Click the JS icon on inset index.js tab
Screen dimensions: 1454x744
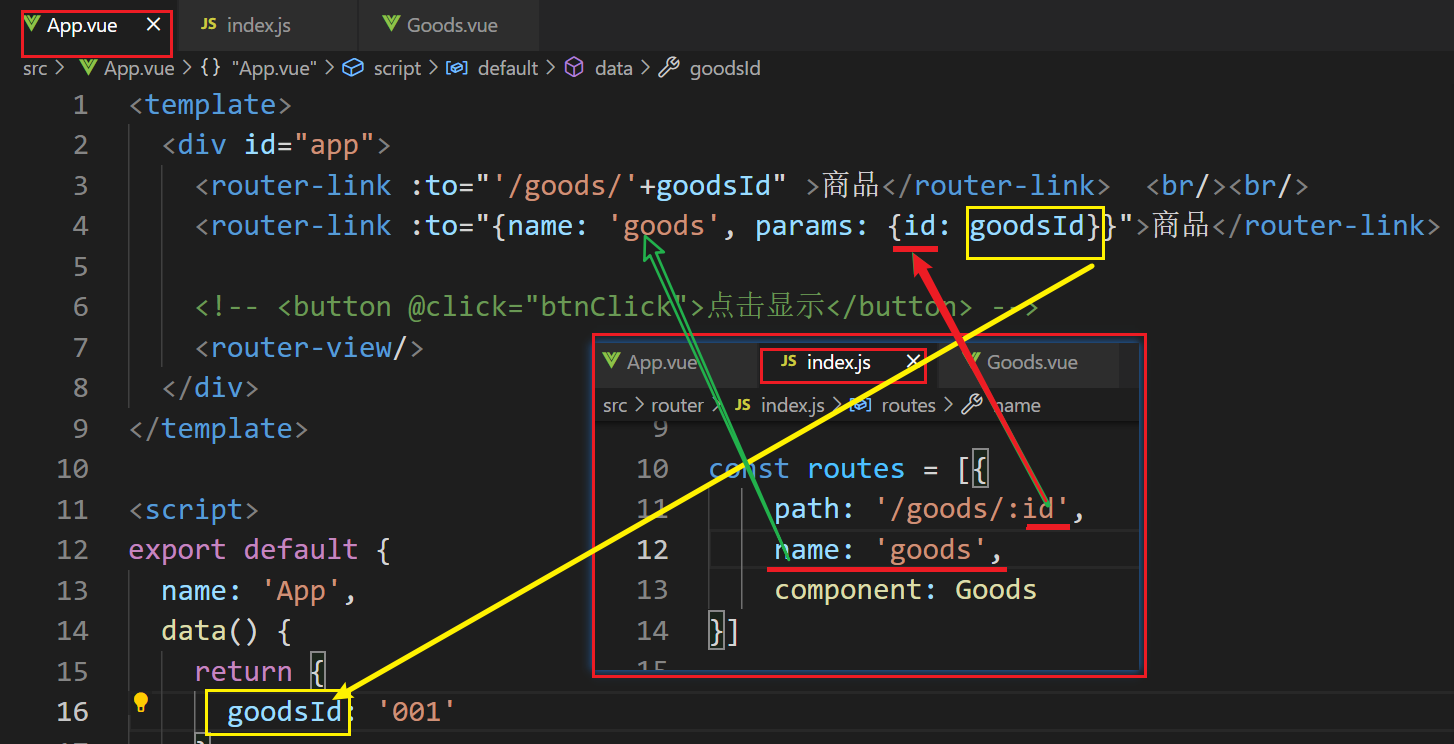[x=789, y=362]
